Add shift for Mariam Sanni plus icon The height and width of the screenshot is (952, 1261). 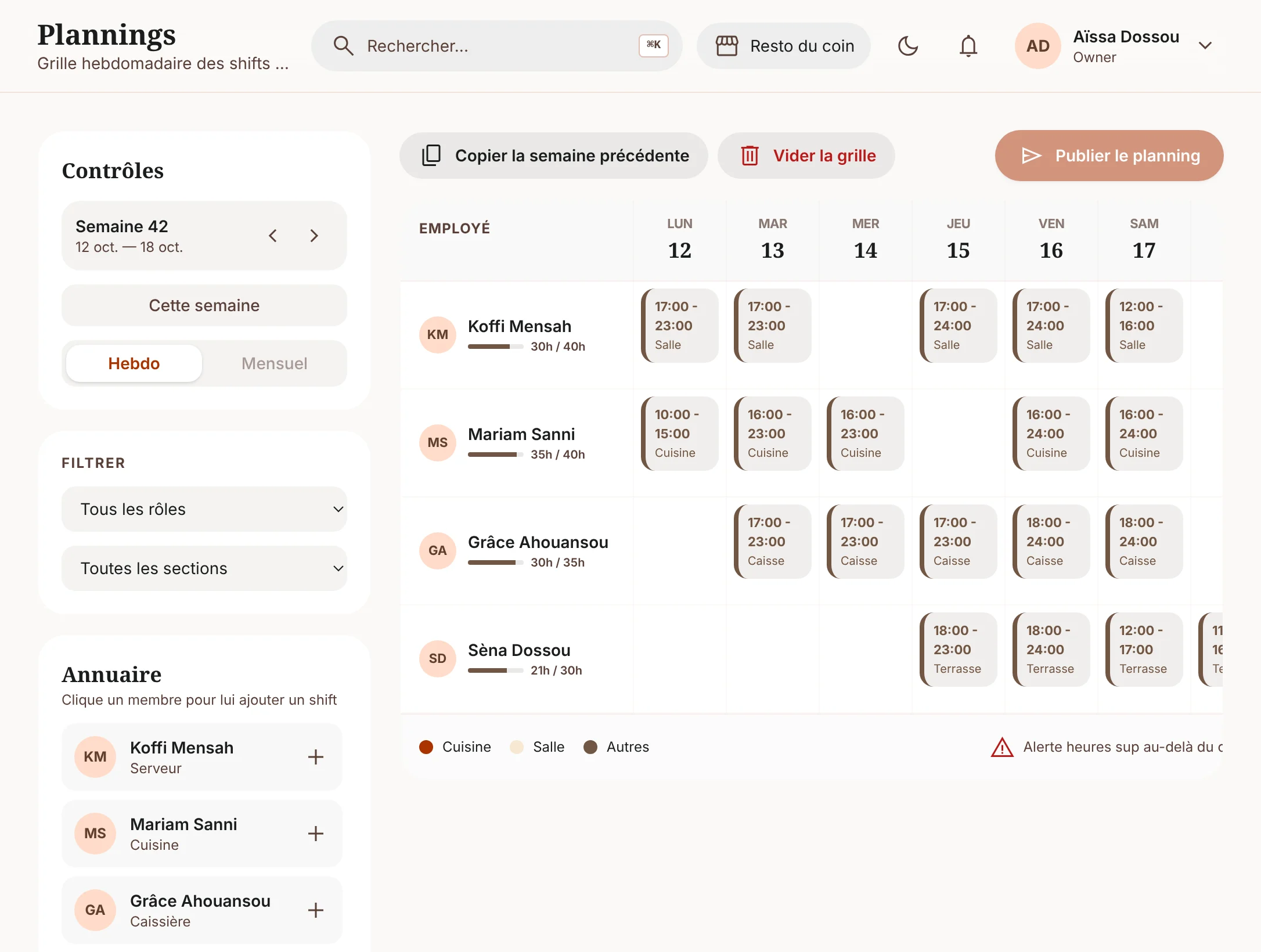(316, 834)
